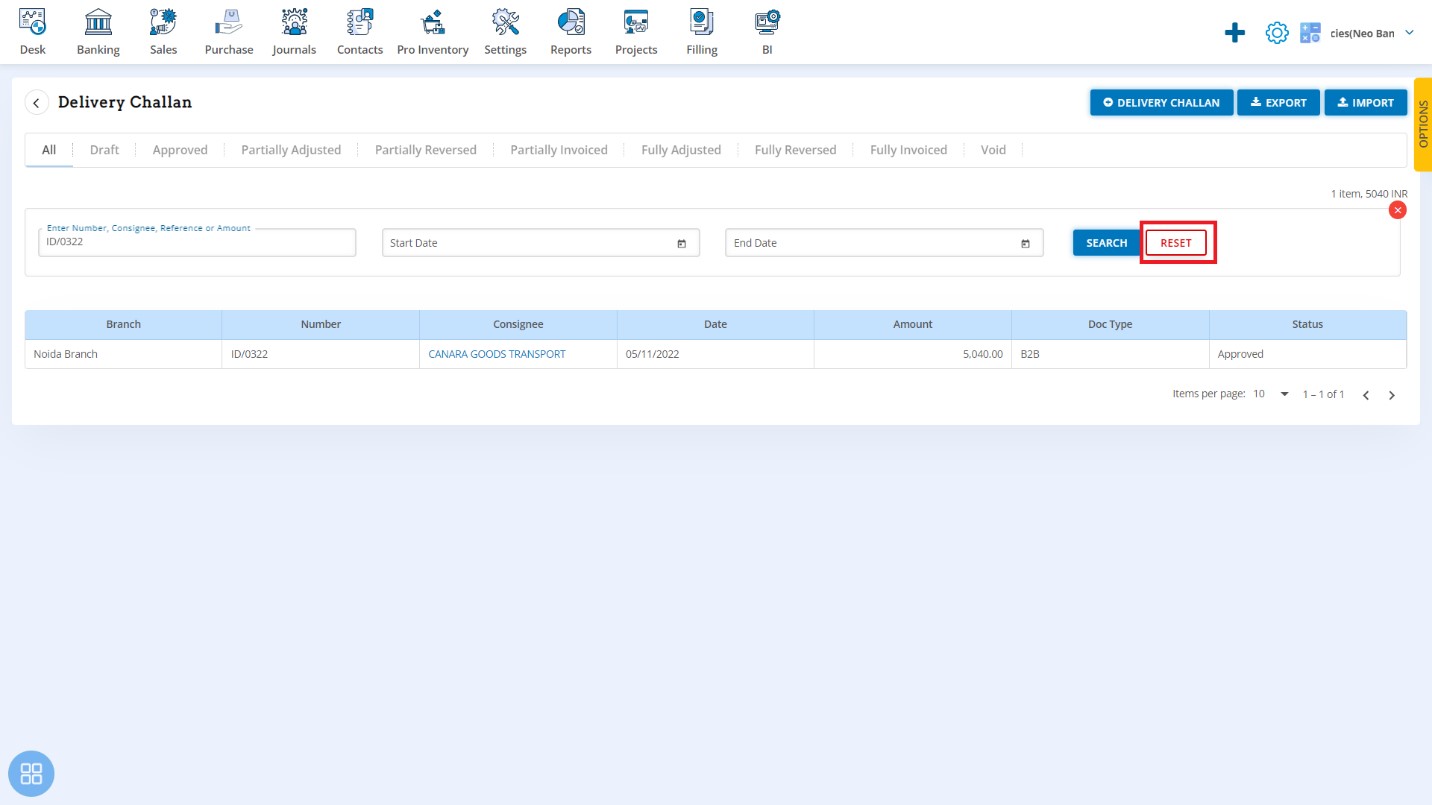This screenshot has height=805, width=1432.
Task: Expand the company name dropdown
Action: click(x=1409, y=33)
